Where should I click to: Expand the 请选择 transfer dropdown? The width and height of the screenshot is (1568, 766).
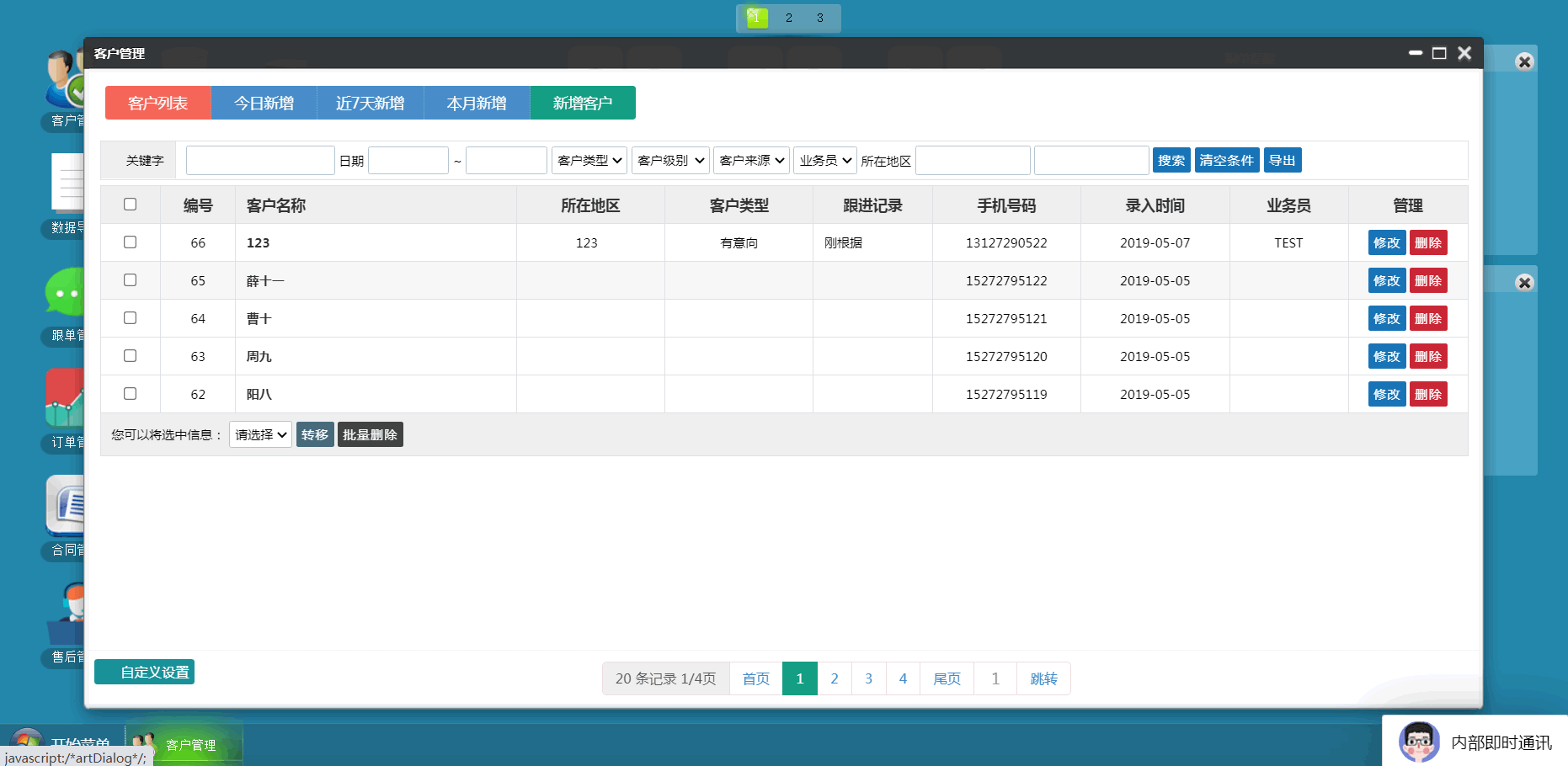260,434
